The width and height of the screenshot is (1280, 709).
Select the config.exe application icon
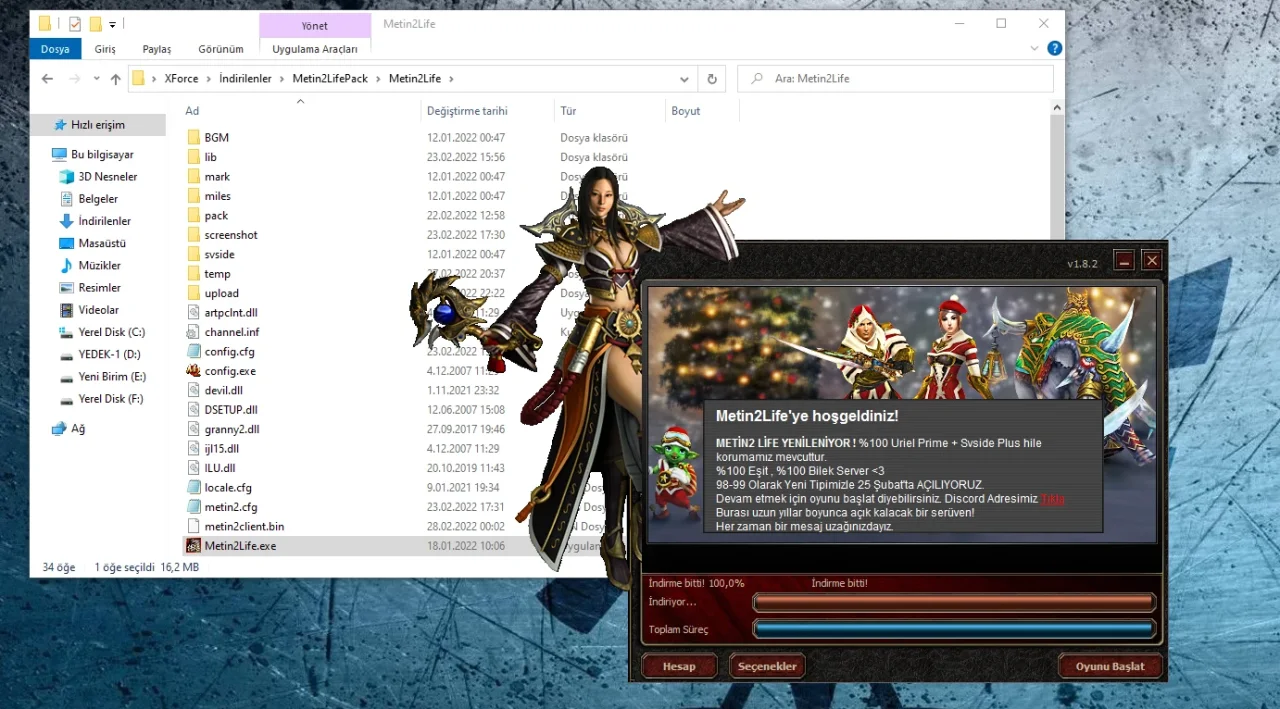pyautogui.click(x=194, y=371)
